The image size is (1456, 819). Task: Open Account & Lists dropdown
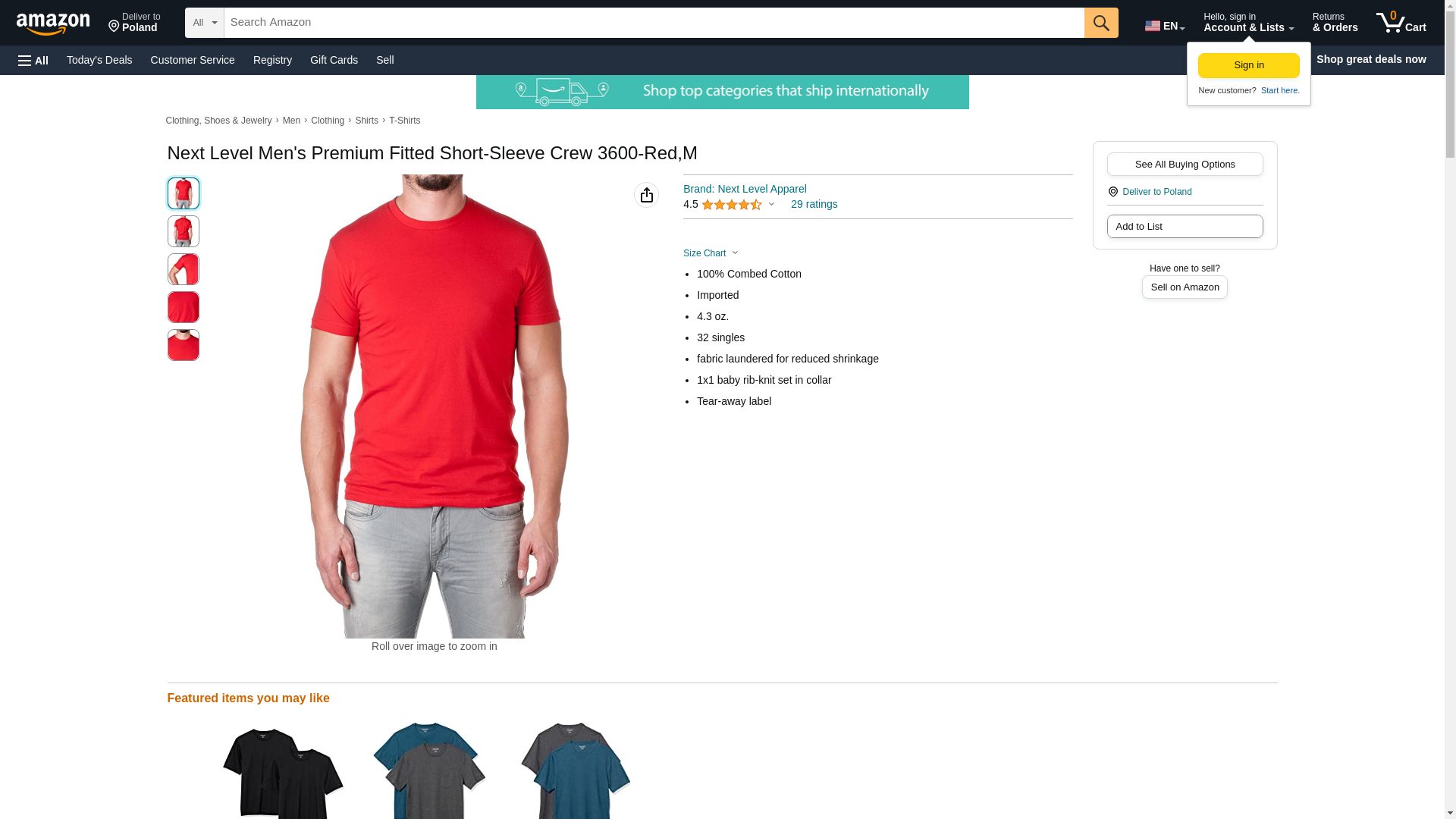(1247, 22)
